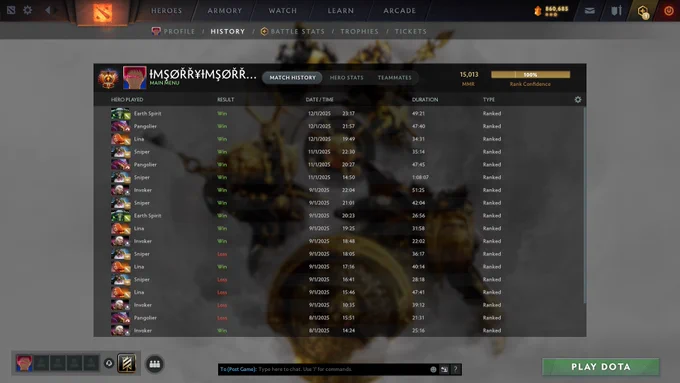Click the red power quit icon
Image resolution: width=680 pixels, height=383 pixels.
click(x=669, y=11)
